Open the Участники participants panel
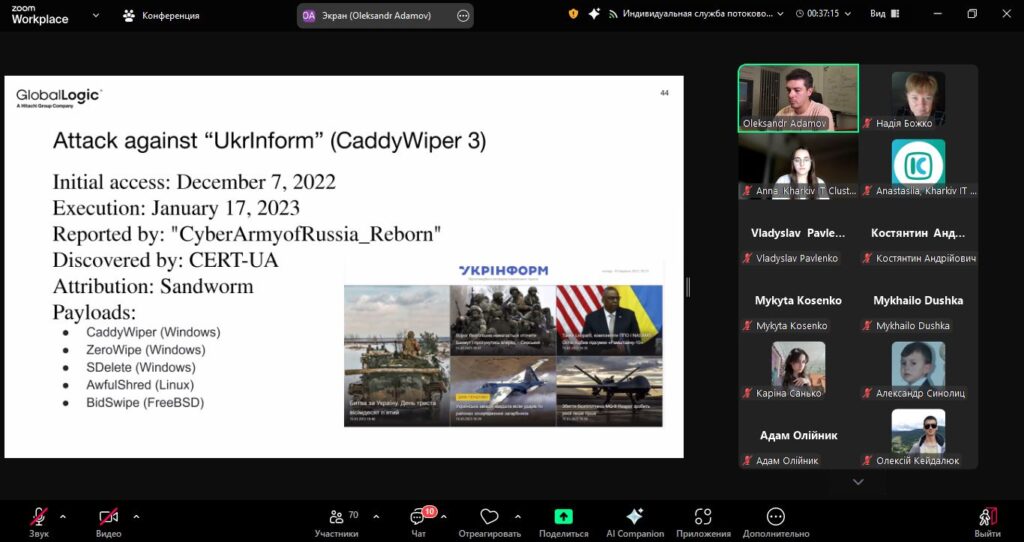This screenshot has width=1024, height=542. pos(337,522)
